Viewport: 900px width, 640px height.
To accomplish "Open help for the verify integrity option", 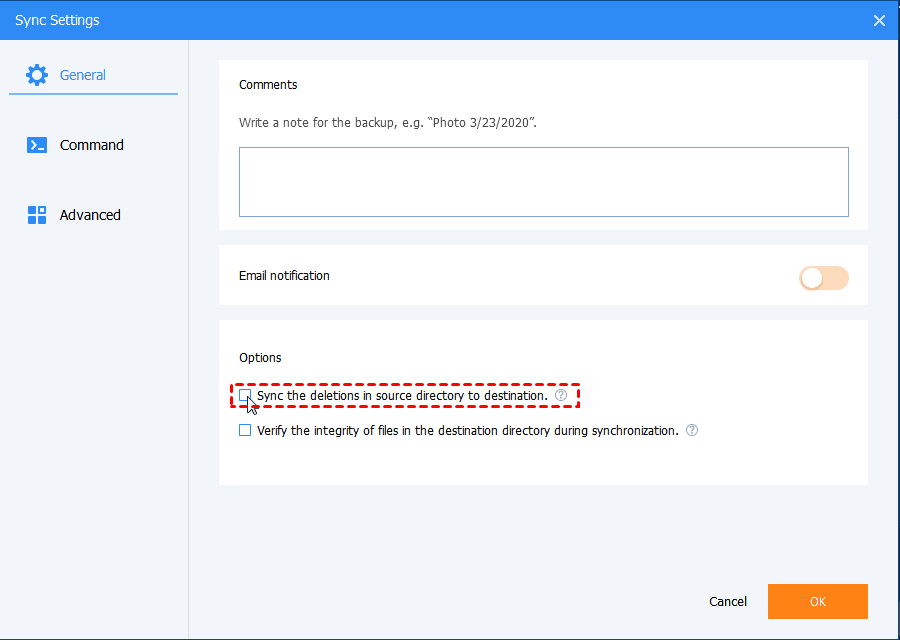I will pyautogui.click(x=691, y=430).
